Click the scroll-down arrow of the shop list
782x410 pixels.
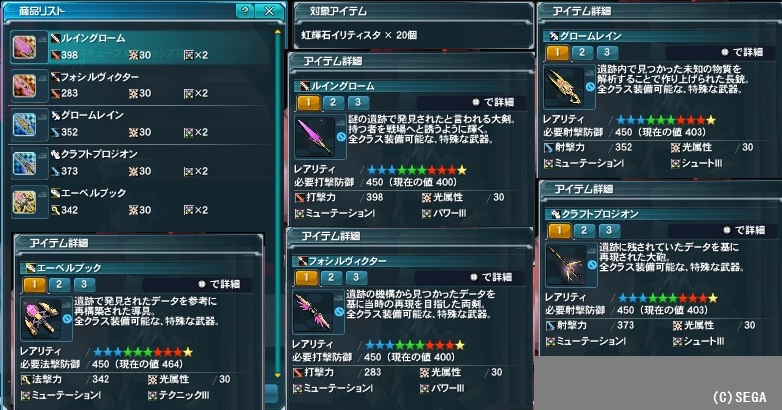pyautogui.click(x=278, y=375)
